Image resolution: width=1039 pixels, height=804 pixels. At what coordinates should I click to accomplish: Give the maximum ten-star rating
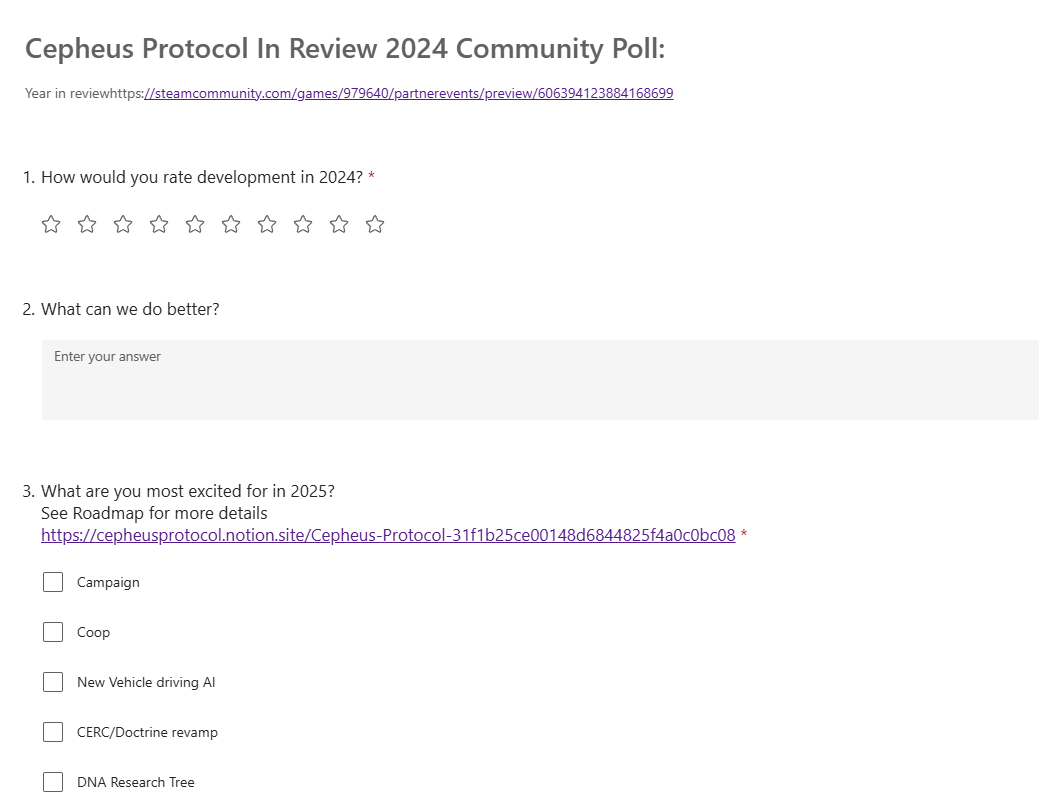pyautogui.click(x=375, y=224)
